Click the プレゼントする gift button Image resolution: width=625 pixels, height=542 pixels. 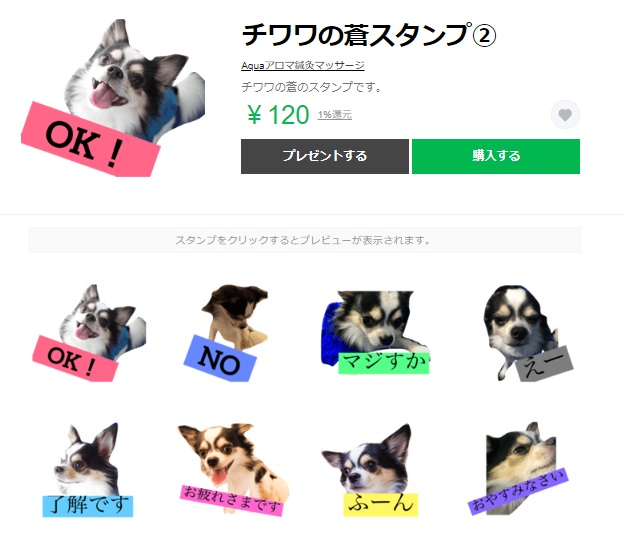[x=325, y=156]
